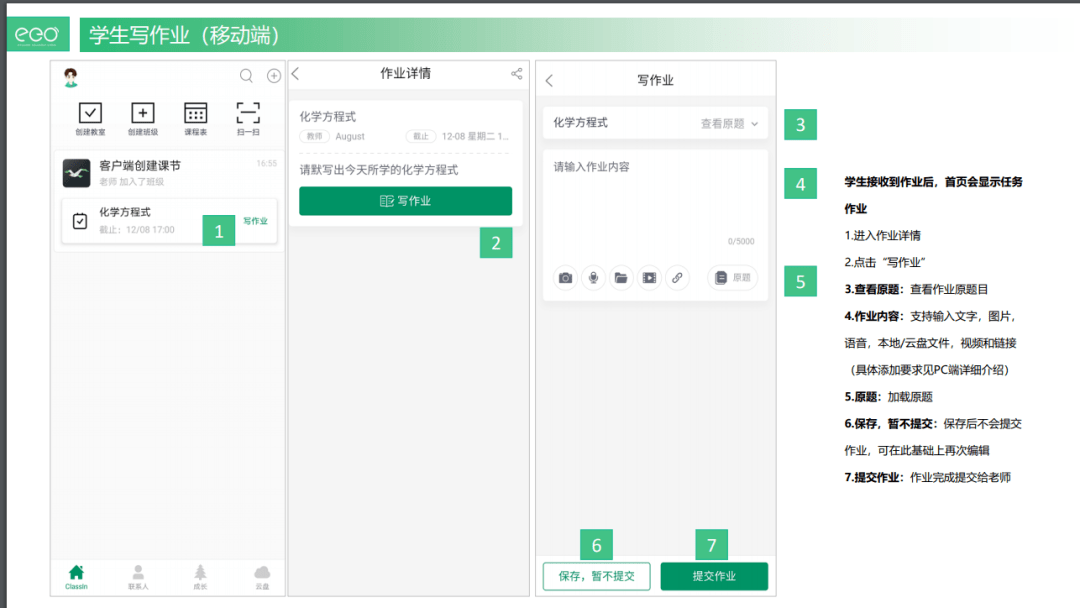Switch to the 成长 growth tab
The width and height of the screenshot is (1080, 608).
pos(200,577)
